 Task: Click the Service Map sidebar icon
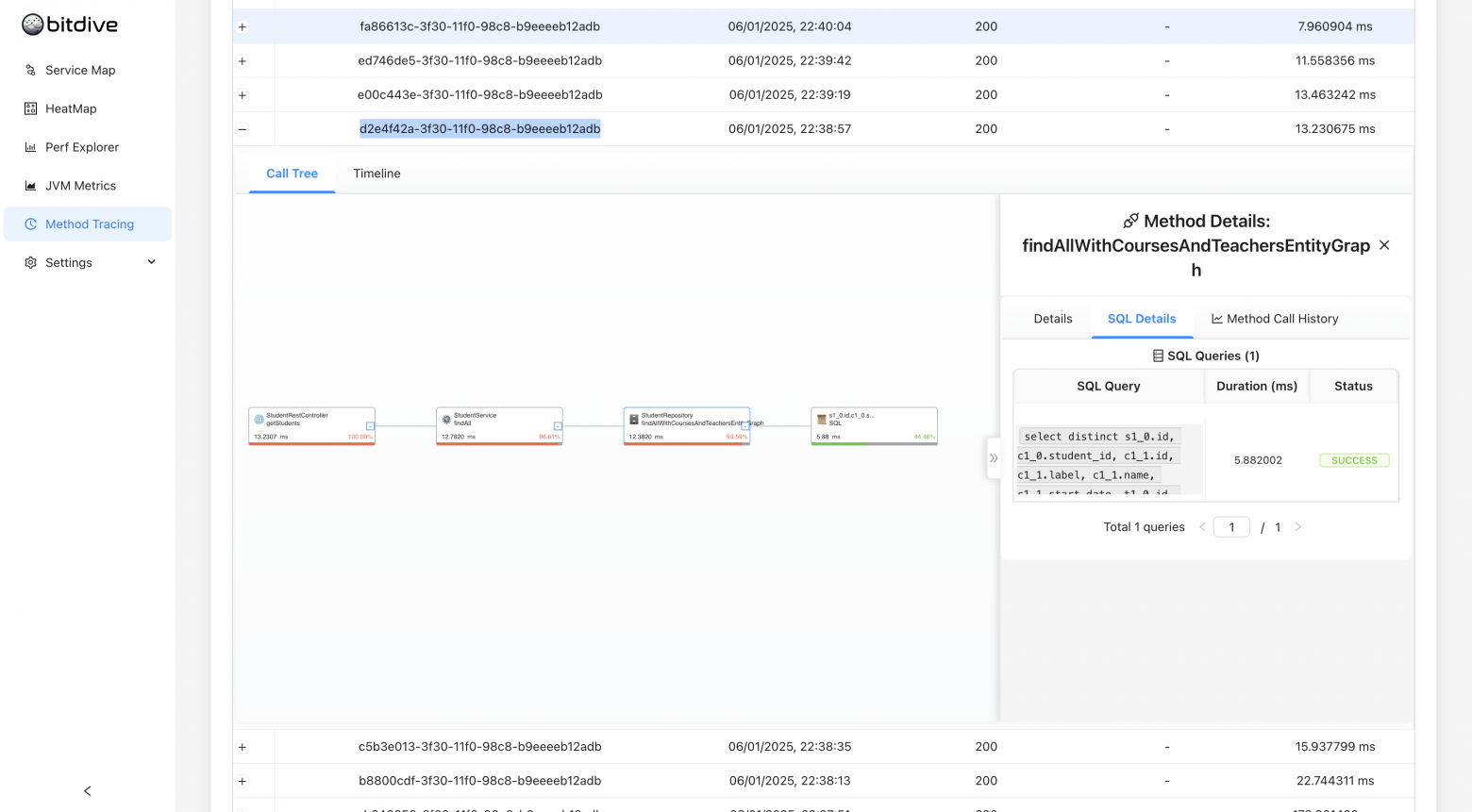click(x=30, y=70)
